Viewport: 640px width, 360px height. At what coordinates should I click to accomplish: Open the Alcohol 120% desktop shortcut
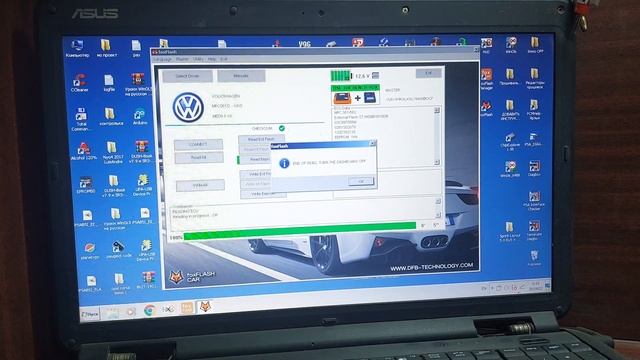point(84,151)
